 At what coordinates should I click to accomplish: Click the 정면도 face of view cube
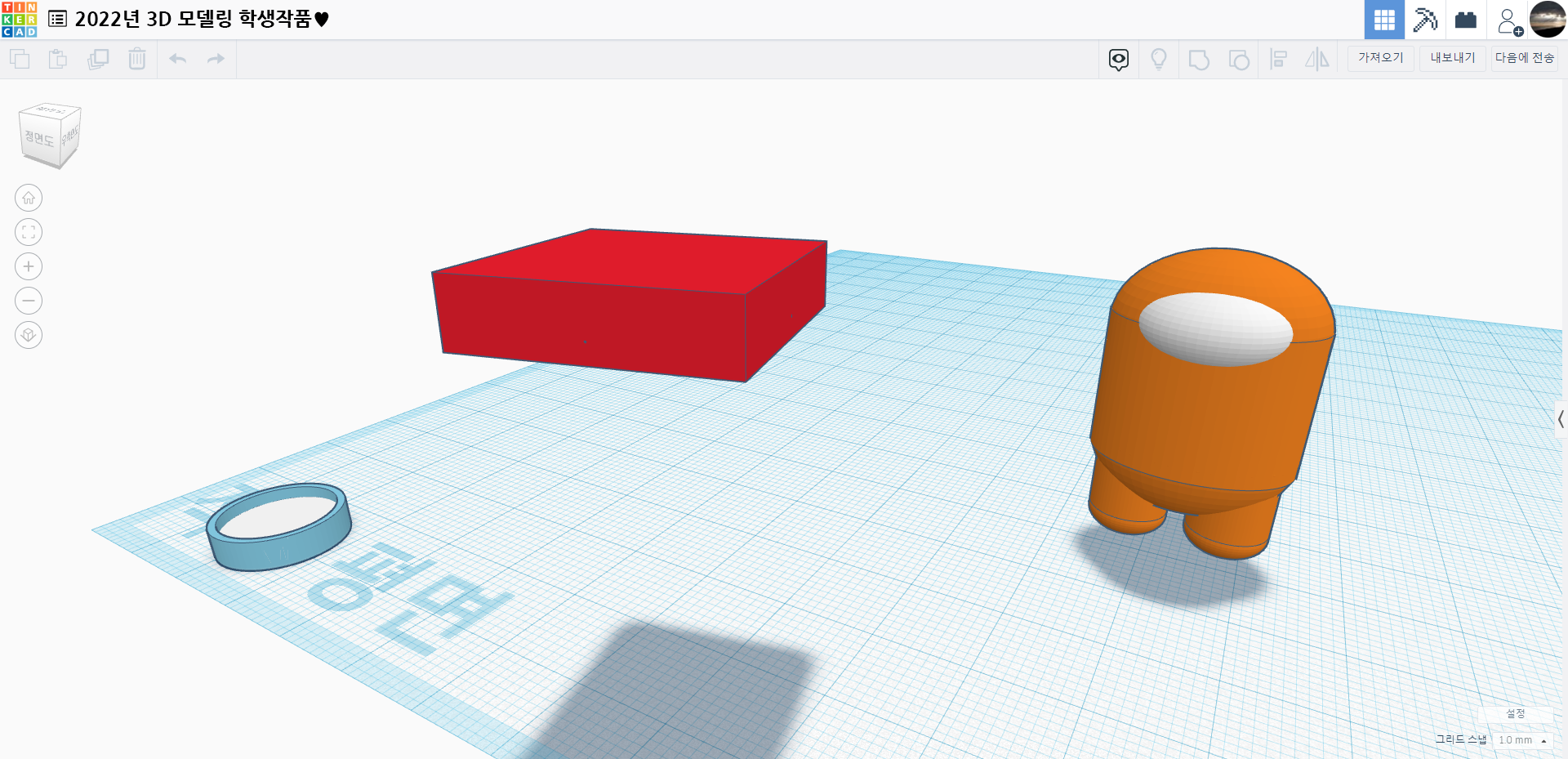pyautogui.click(x=39, y=138)
